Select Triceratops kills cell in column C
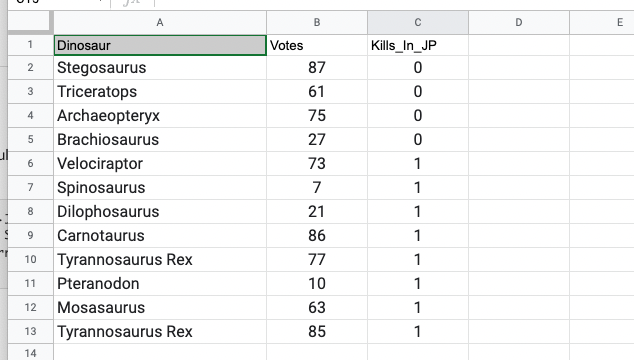The image size is (634, 360). tap(418, 91)
